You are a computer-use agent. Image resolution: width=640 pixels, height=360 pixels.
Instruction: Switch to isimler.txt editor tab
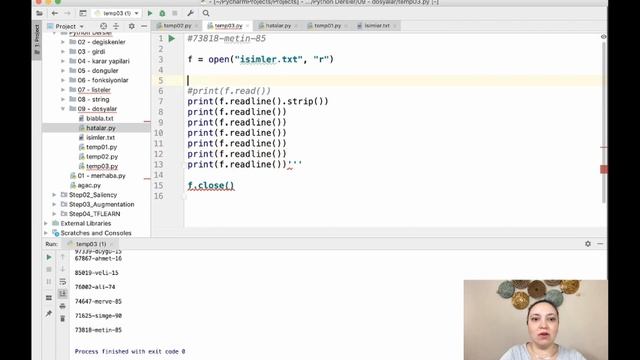click(x=376, y=25)
